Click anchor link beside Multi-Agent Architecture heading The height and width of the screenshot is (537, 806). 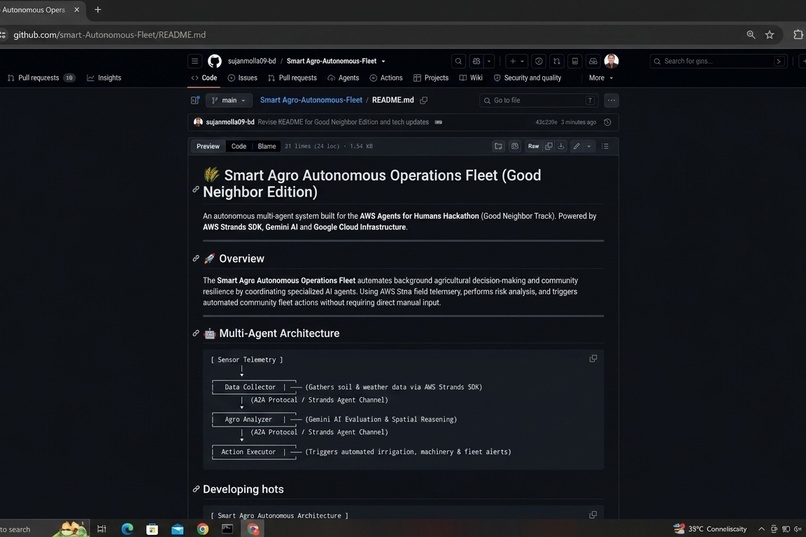(x=196, y=333)
